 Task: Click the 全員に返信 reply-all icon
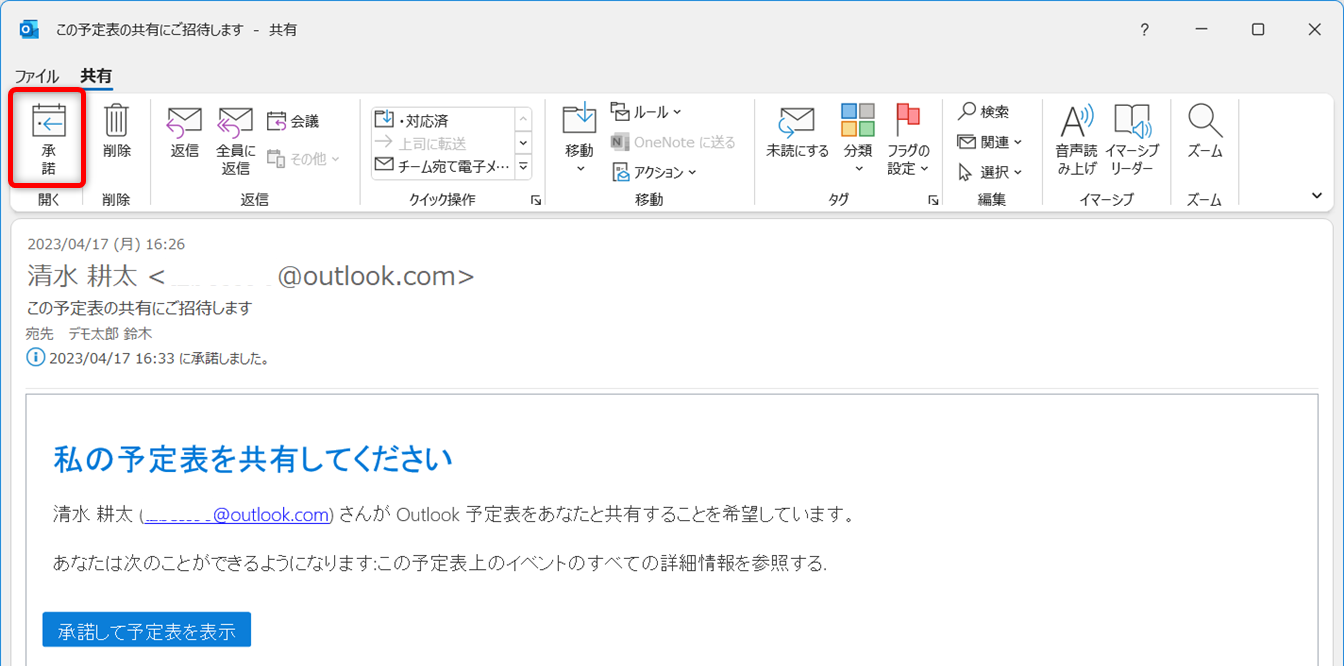point(235,124)
